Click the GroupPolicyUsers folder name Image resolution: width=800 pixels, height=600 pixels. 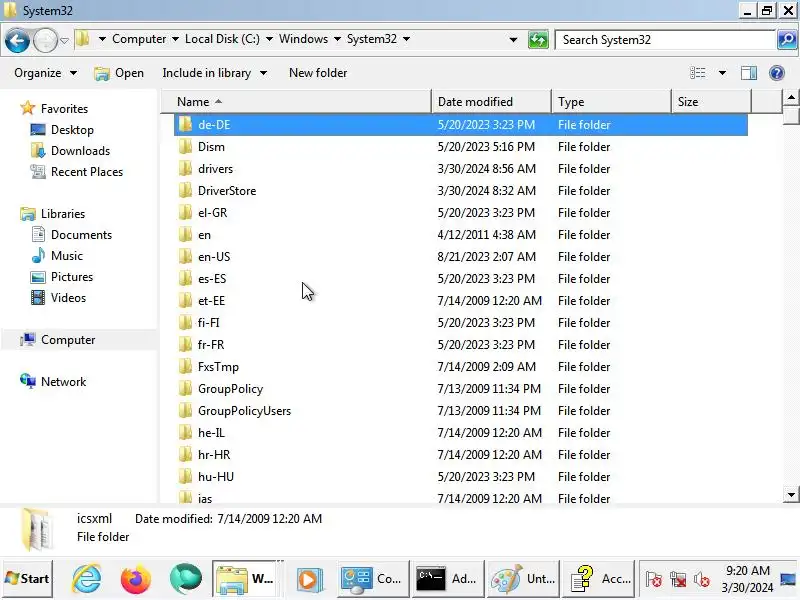pos(244,411)
